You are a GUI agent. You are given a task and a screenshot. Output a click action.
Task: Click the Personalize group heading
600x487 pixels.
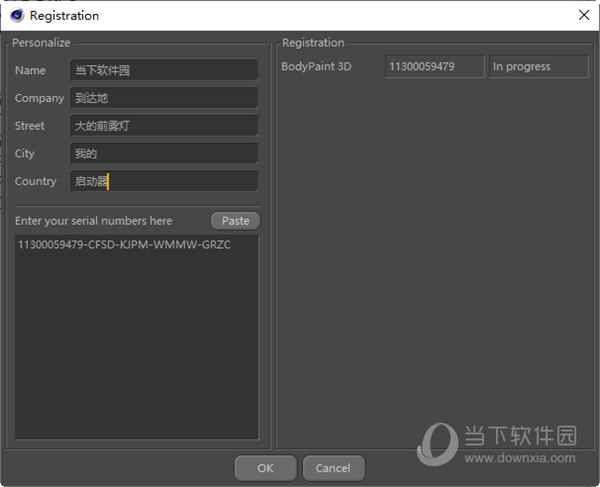point(41,42)
